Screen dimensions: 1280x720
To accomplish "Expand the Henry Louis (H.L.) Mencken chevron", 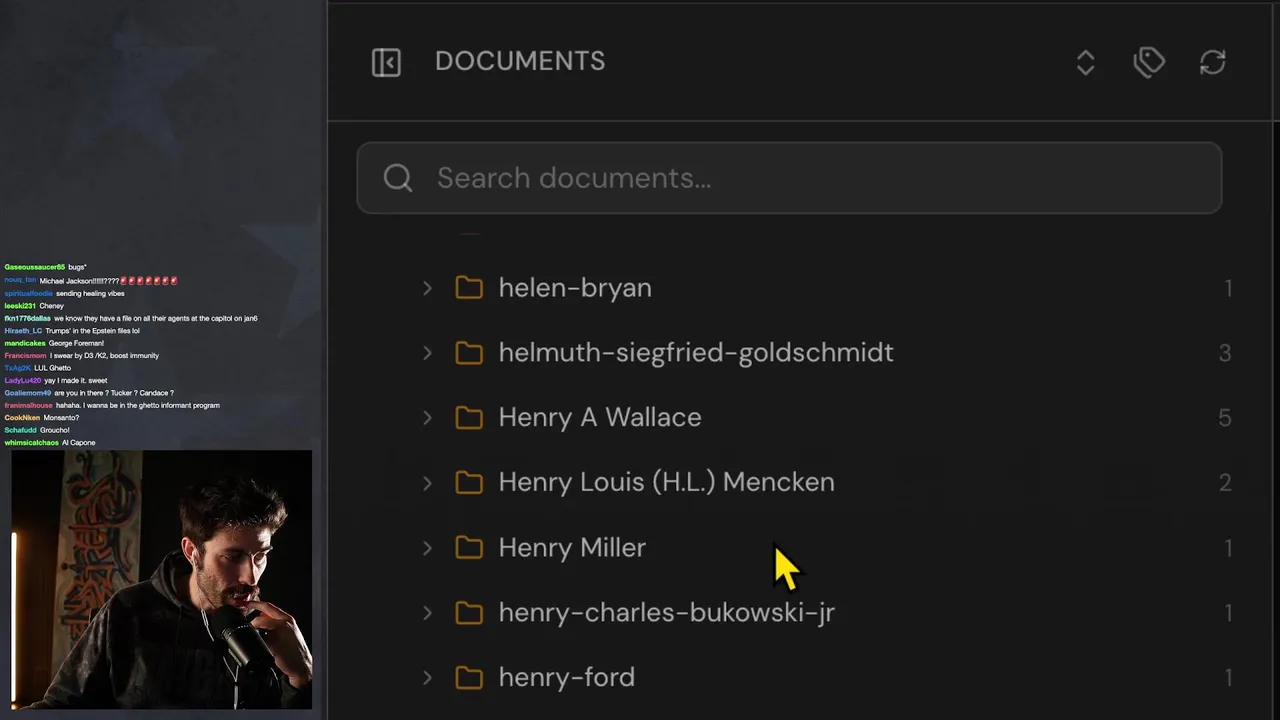I will (427, 483).
